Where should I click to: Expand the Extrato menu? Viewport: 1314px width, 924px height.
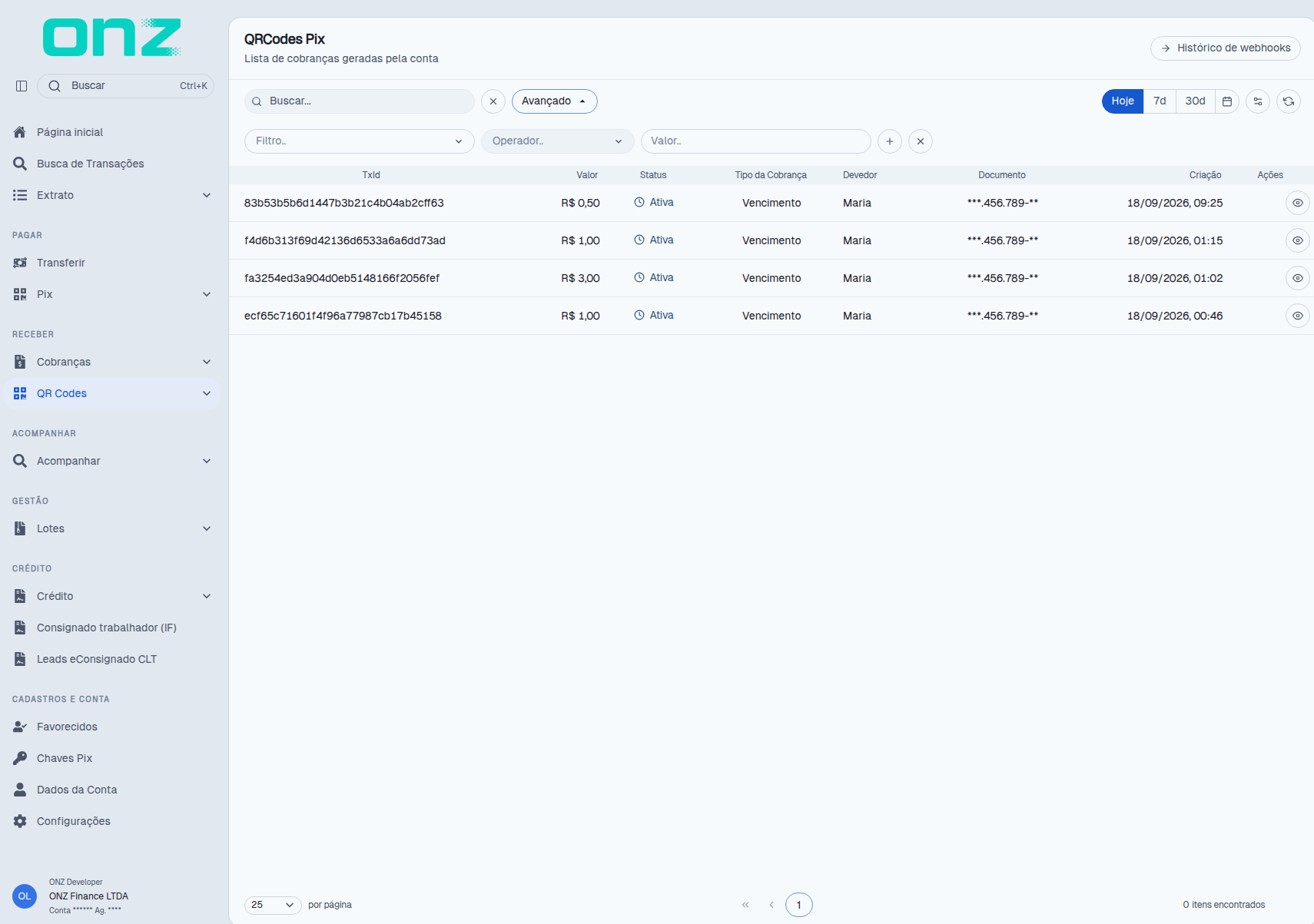point(112,195)
